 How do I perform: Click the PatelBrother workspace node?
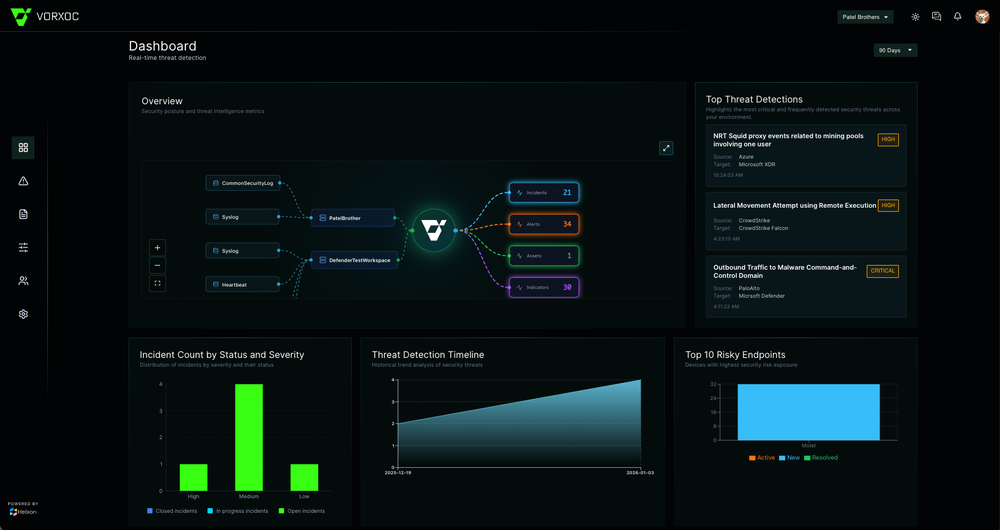tap(353, 218)
